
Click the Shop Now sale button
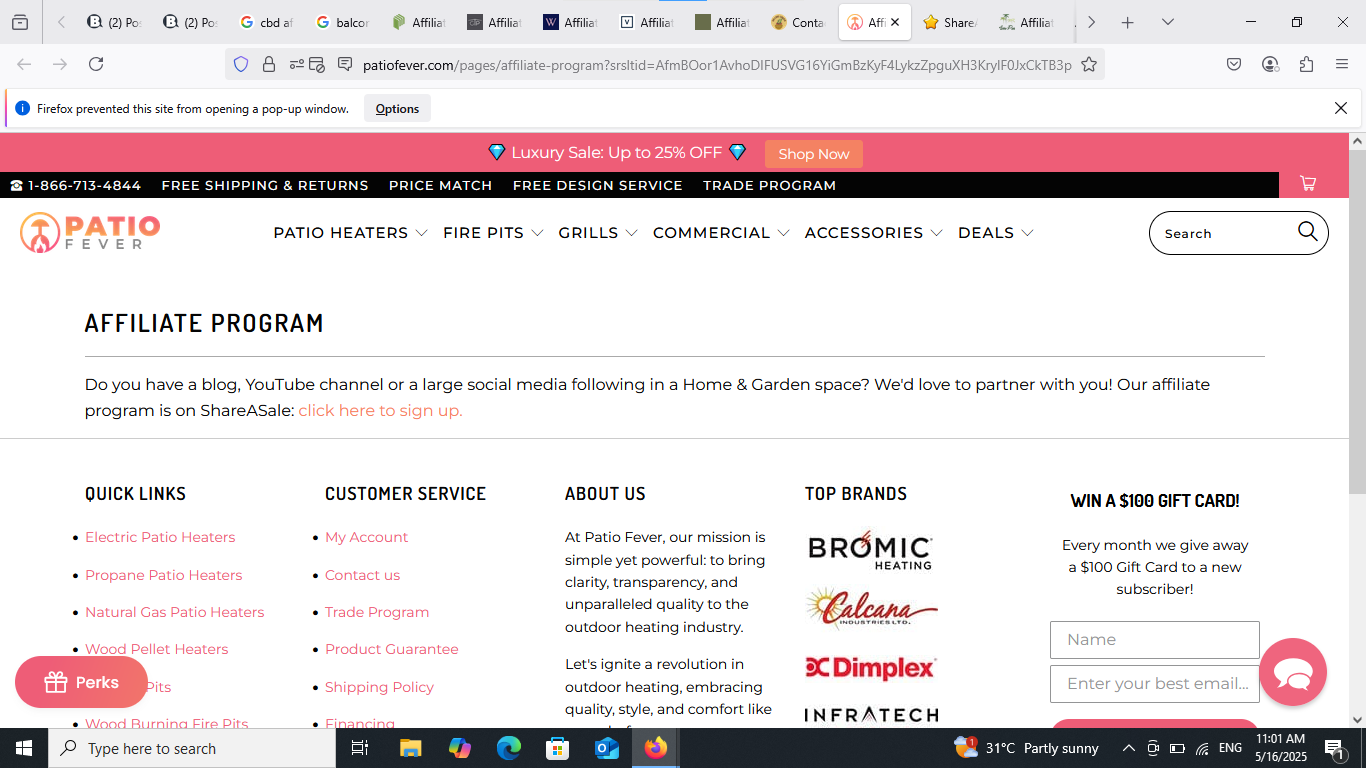point(814,154)
